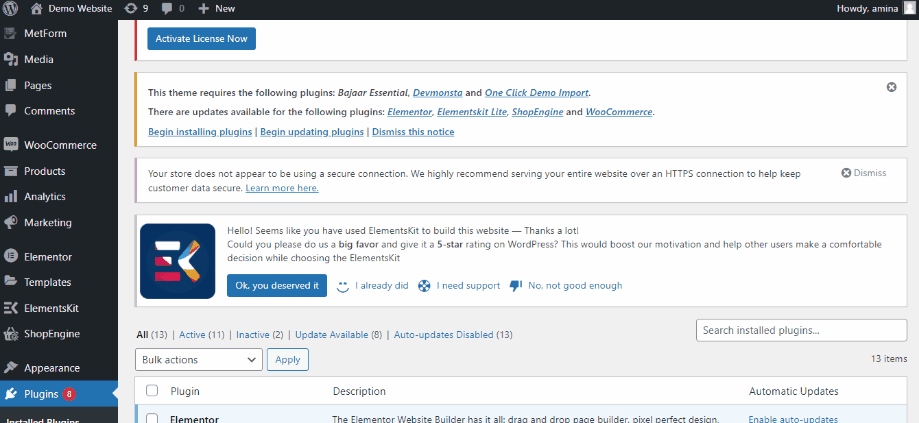Click the Demo Website home icon
Screen dimensions: 919x423
coord(36,8)
